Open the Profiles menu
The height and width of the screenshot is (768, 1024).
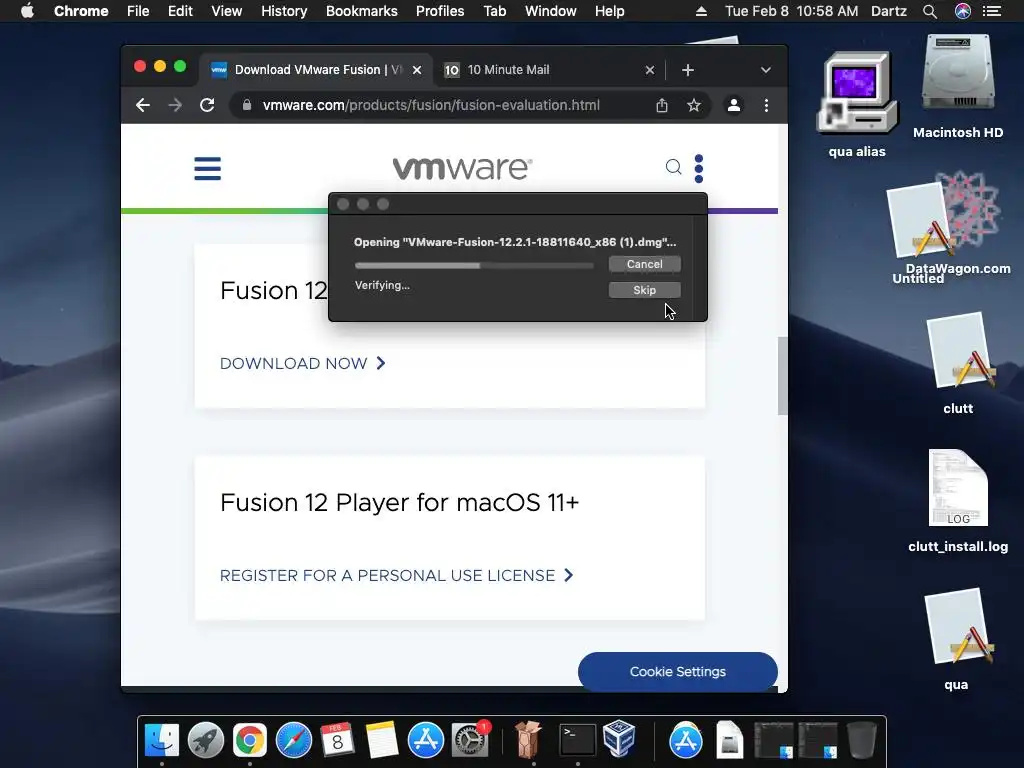(x=440, y=11)
